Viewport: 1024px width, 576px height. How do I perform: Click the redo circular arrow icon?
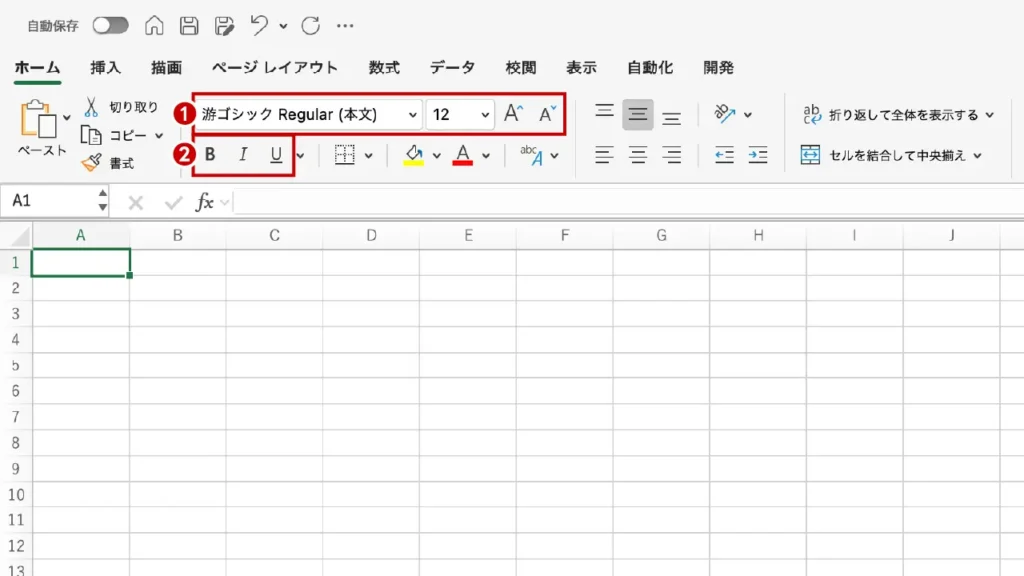311,26
